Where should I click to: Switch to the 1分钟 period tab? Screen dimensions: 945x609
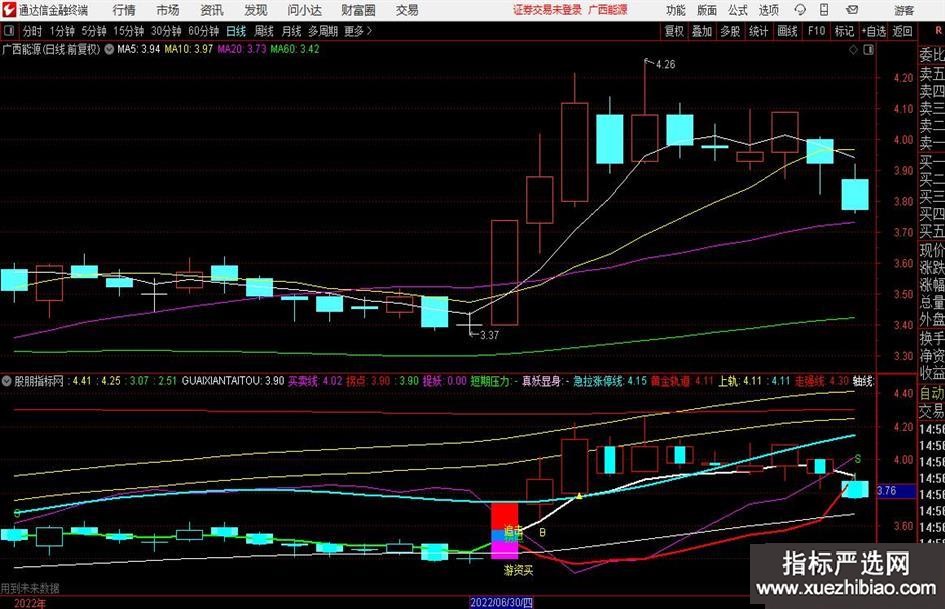click(62, 31)
